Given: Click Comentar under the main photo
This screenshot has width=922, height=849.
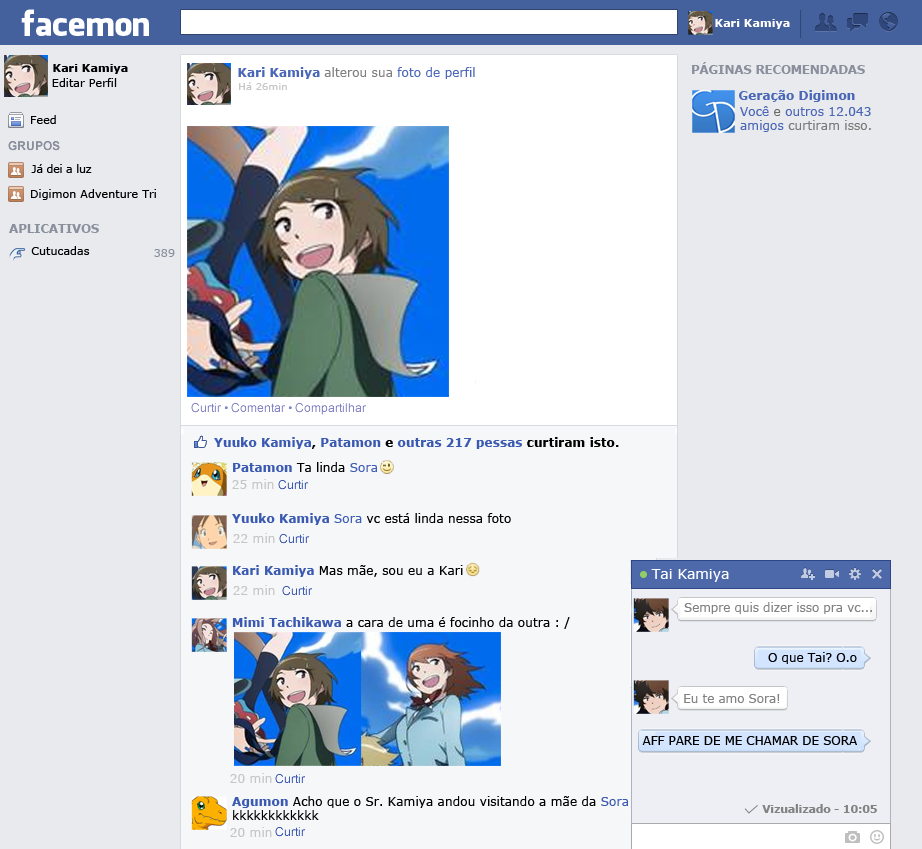Looking at the screenshot, I should tap(258, 407).
